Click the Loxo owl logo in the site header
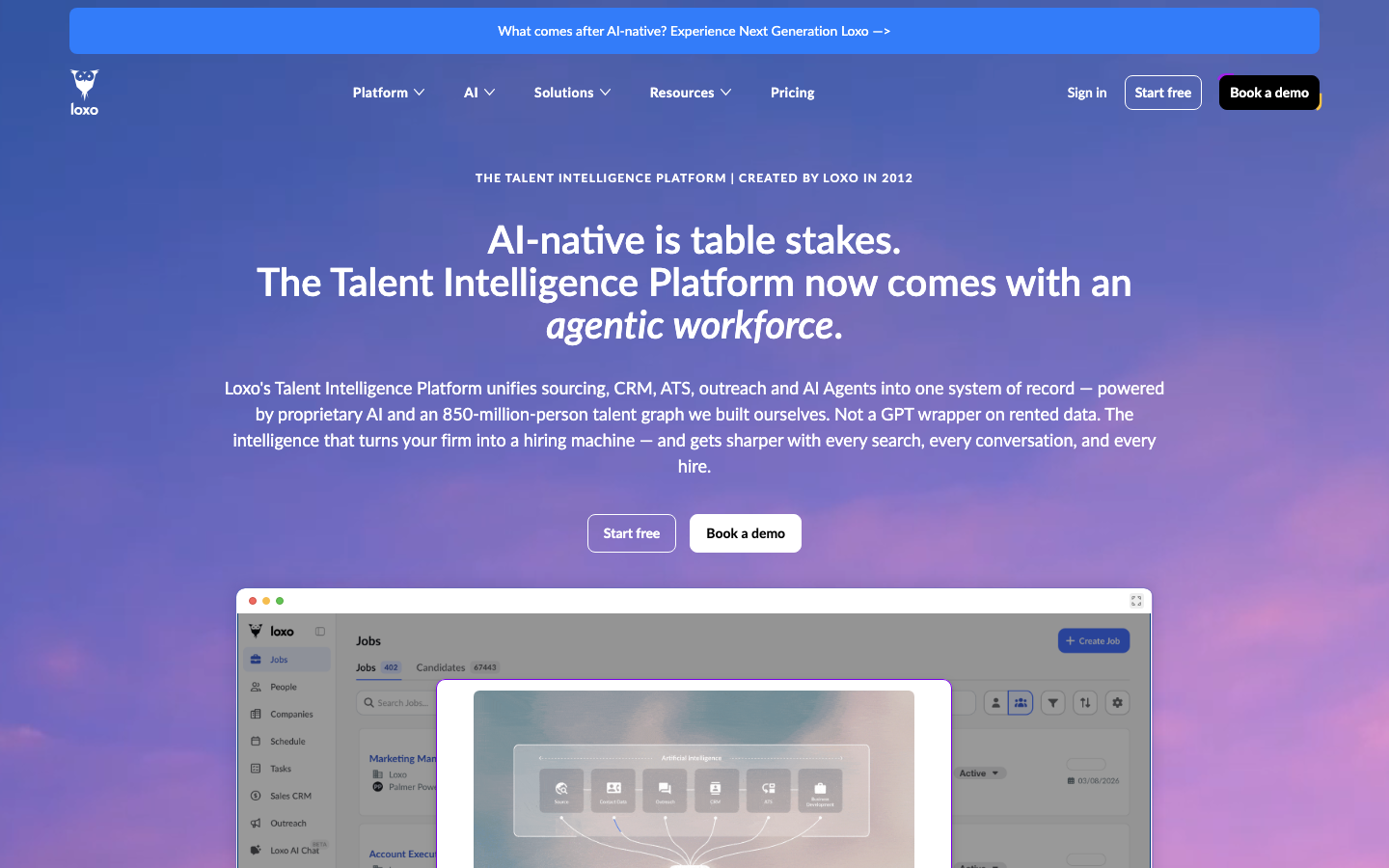The image size is (1389, 868). point(85,93)
